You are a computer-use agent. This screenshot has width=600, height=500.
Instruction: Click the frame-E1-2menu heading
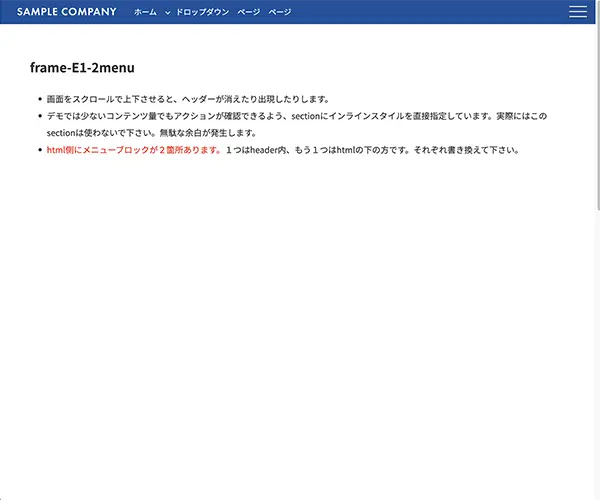[x=83, y=68]
